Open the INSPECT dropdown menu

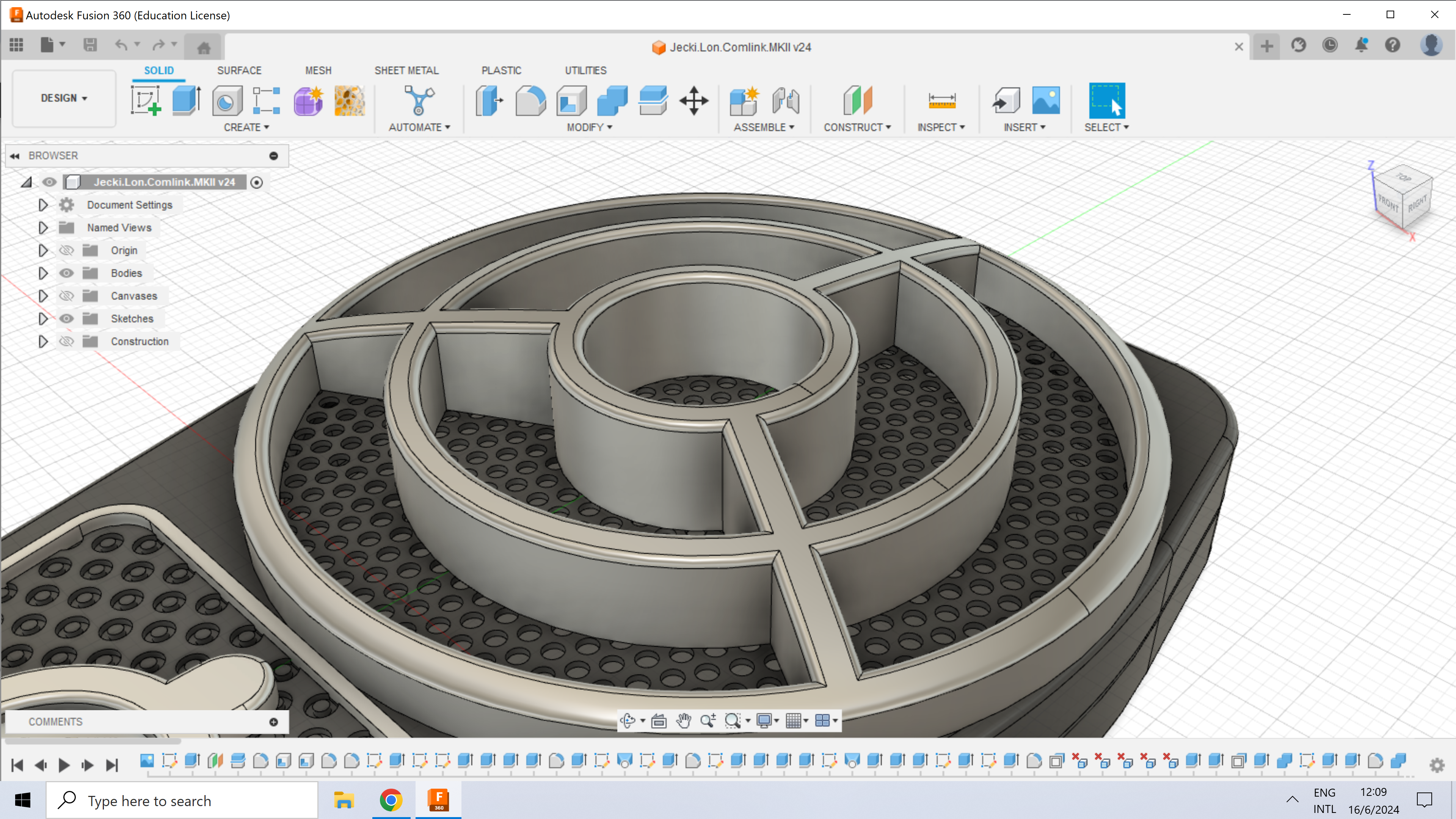[941, 127]
